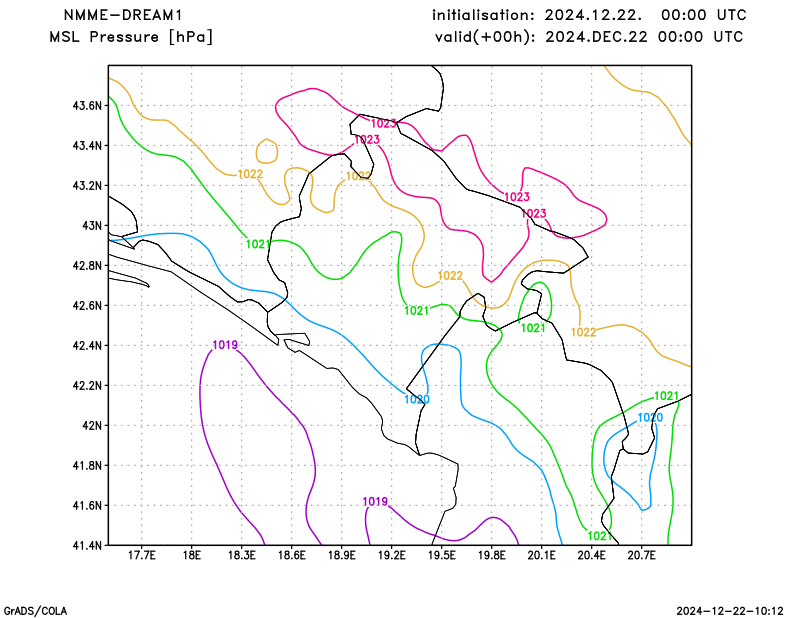Select orange 1022 contour label near 42.4N
The image size is (800, 618).
[x=583, y=332]
